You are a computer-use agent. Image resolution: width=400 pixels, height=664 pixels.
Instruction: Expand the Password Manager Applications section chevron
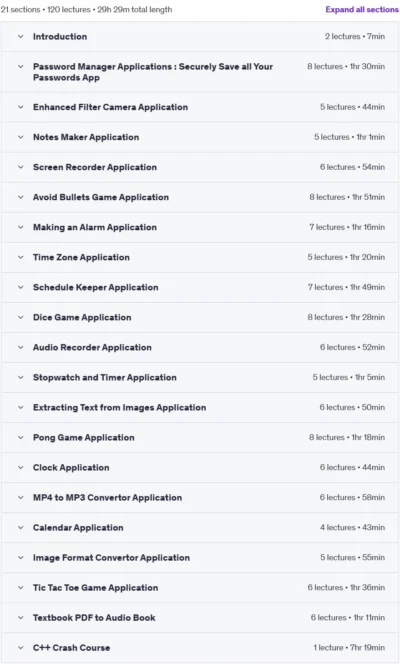(x=20, y=66)
